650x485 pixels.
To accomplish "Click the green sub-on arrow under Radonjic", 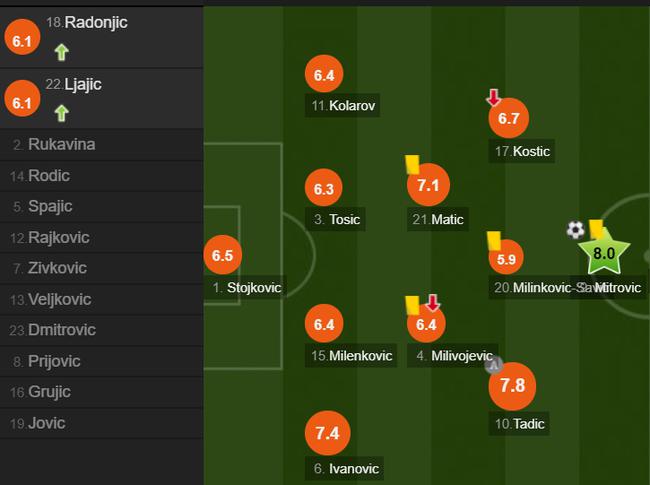I will point(61,52).
